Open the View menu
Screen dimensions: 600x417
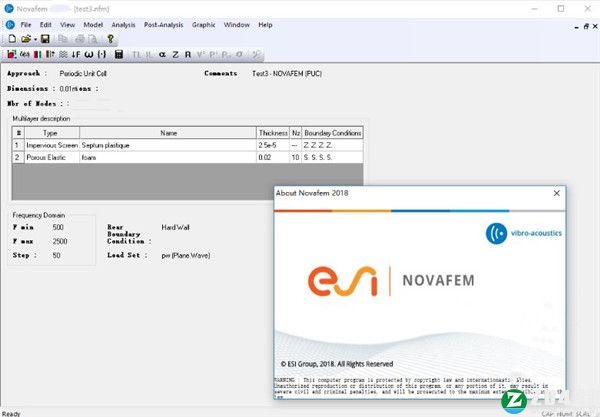click(67, 25)
